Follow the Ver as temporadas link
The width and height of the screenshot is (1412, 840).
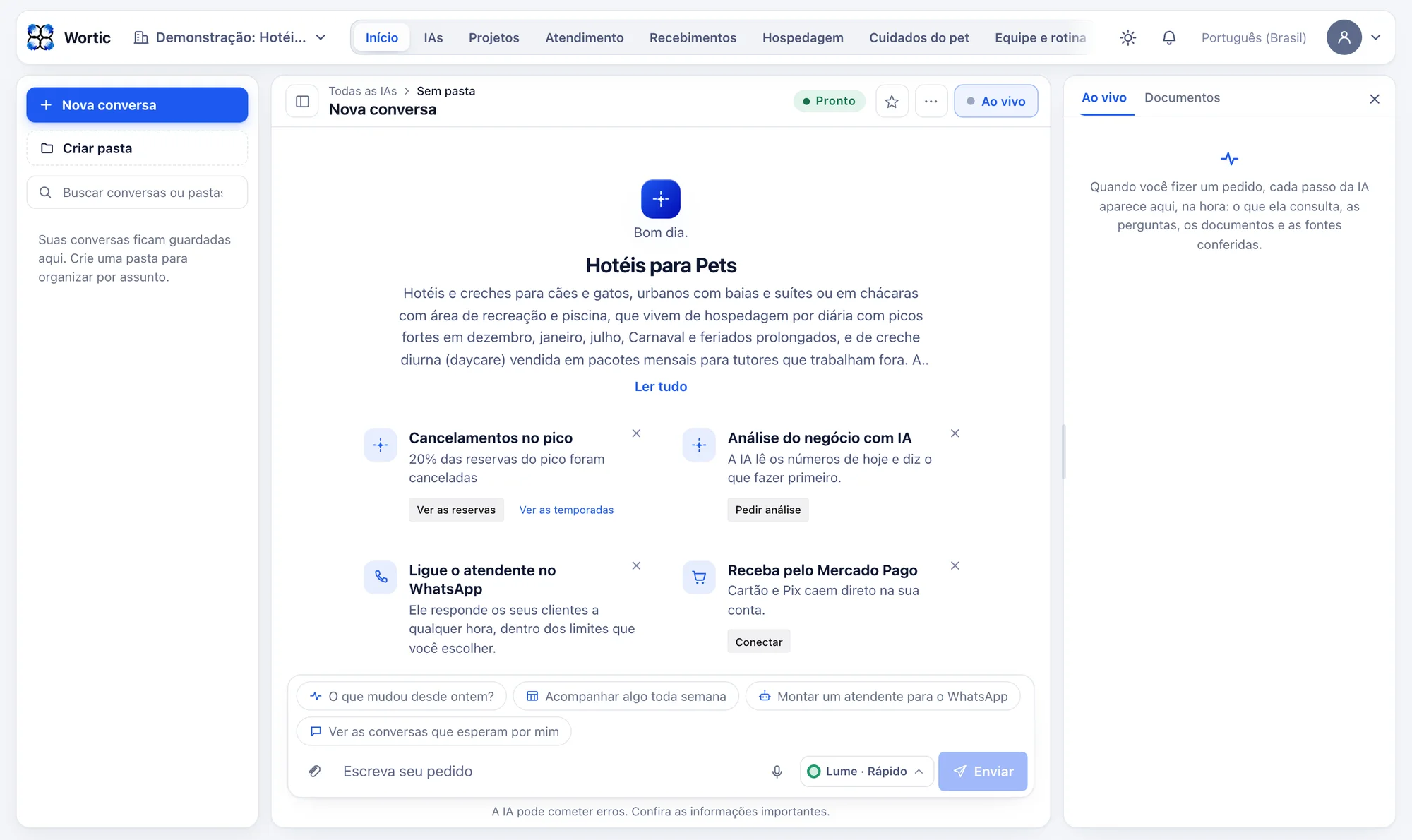(566, 510)
